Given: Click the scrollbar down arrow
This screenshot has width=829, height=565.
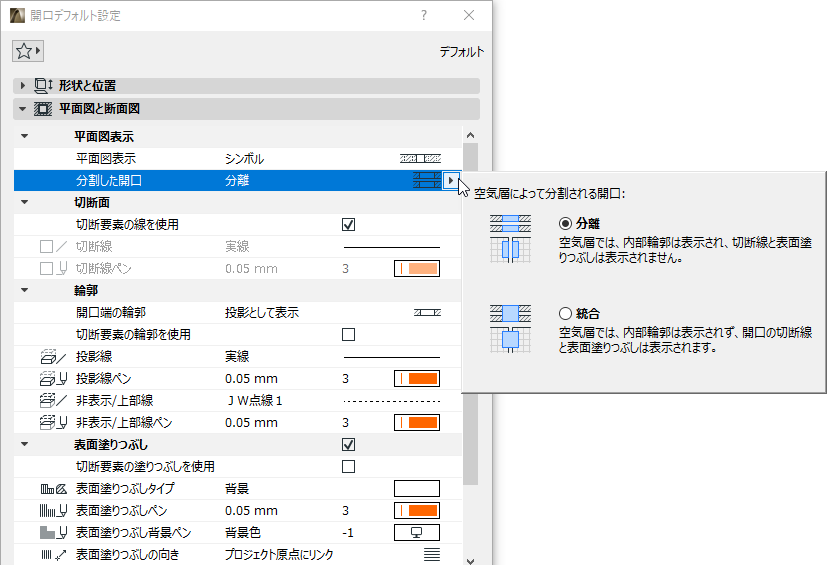Looking at the screenshot, I should pyautogui.click(x=471, y=560).
